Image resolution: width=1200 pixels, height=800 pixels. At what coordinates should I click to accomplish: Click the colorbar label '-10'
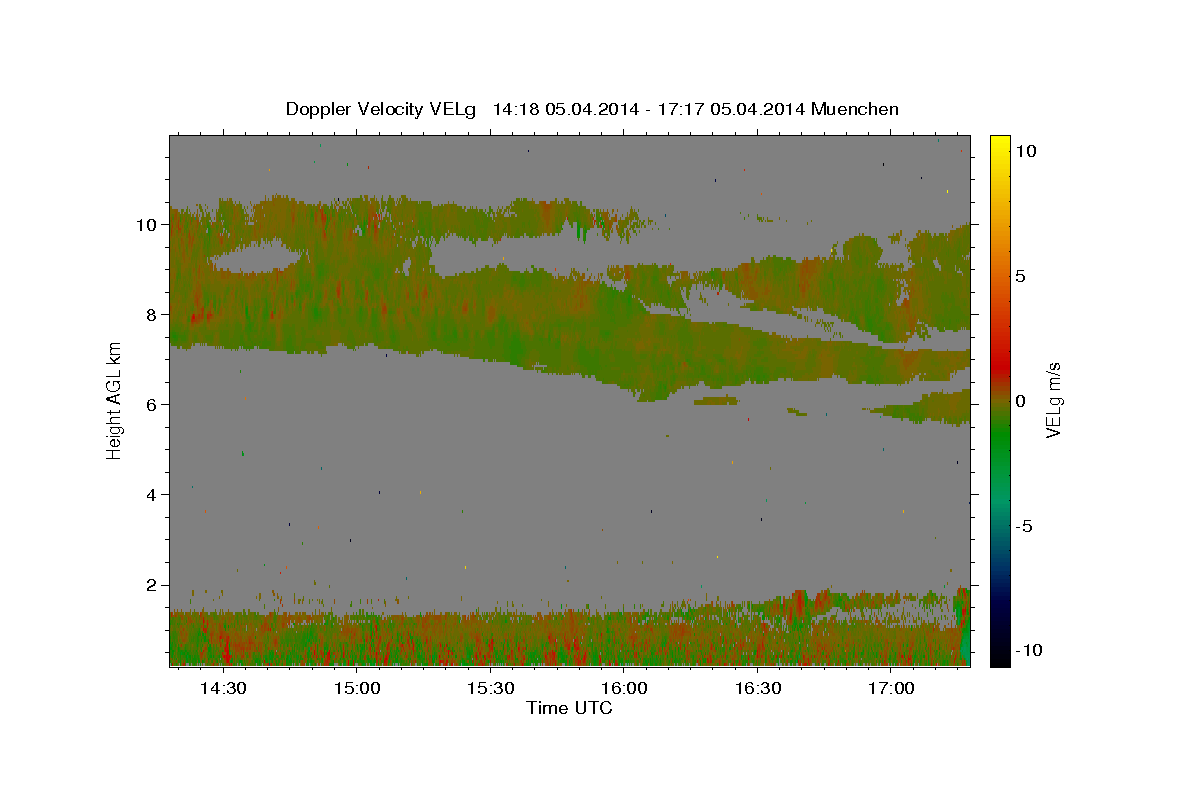click(1029, 651)
